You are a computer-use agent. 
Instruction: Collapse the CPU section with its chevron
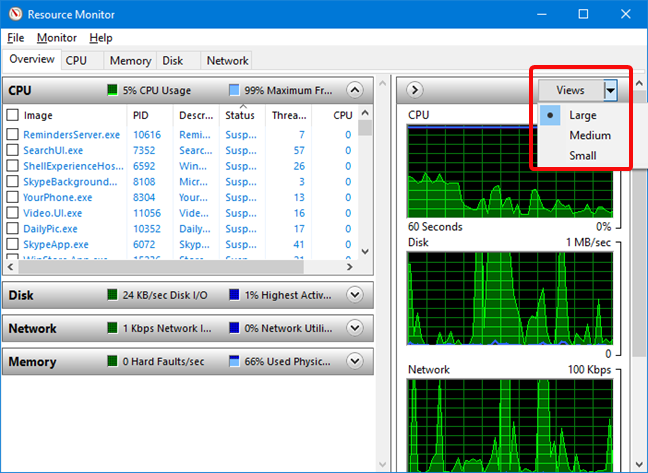click(354, 90)
